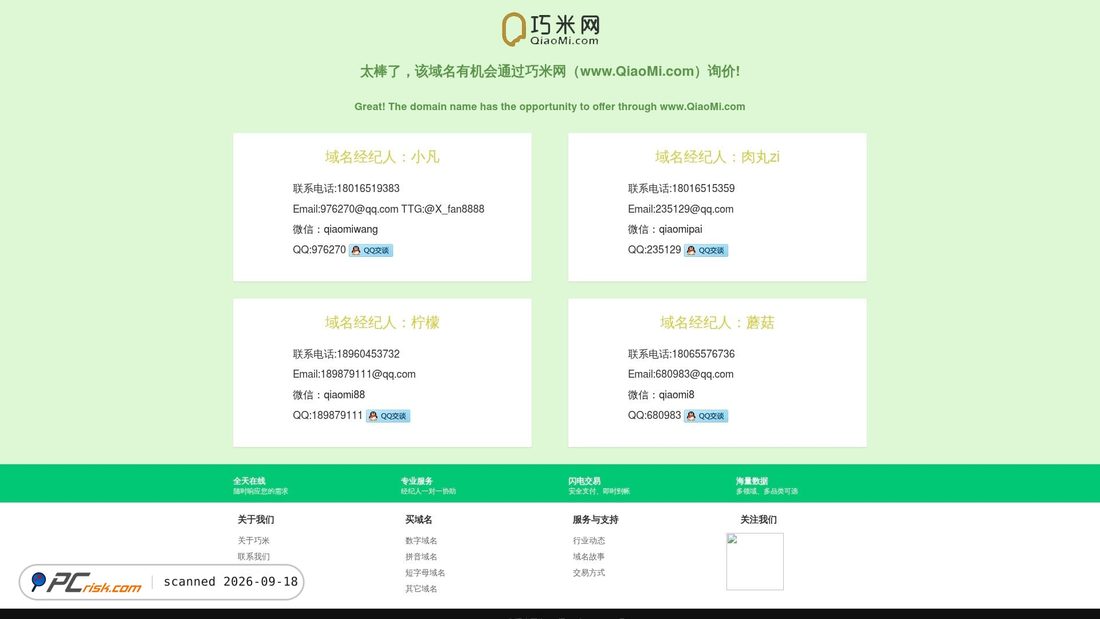Open the 行业动态 footer link
The image size is (1100, 619).
[589, 540]
